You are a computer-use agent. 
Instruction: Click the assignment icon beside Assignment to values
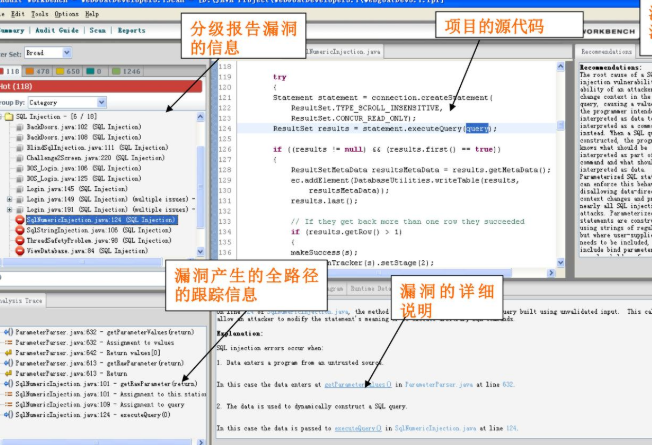8,343
